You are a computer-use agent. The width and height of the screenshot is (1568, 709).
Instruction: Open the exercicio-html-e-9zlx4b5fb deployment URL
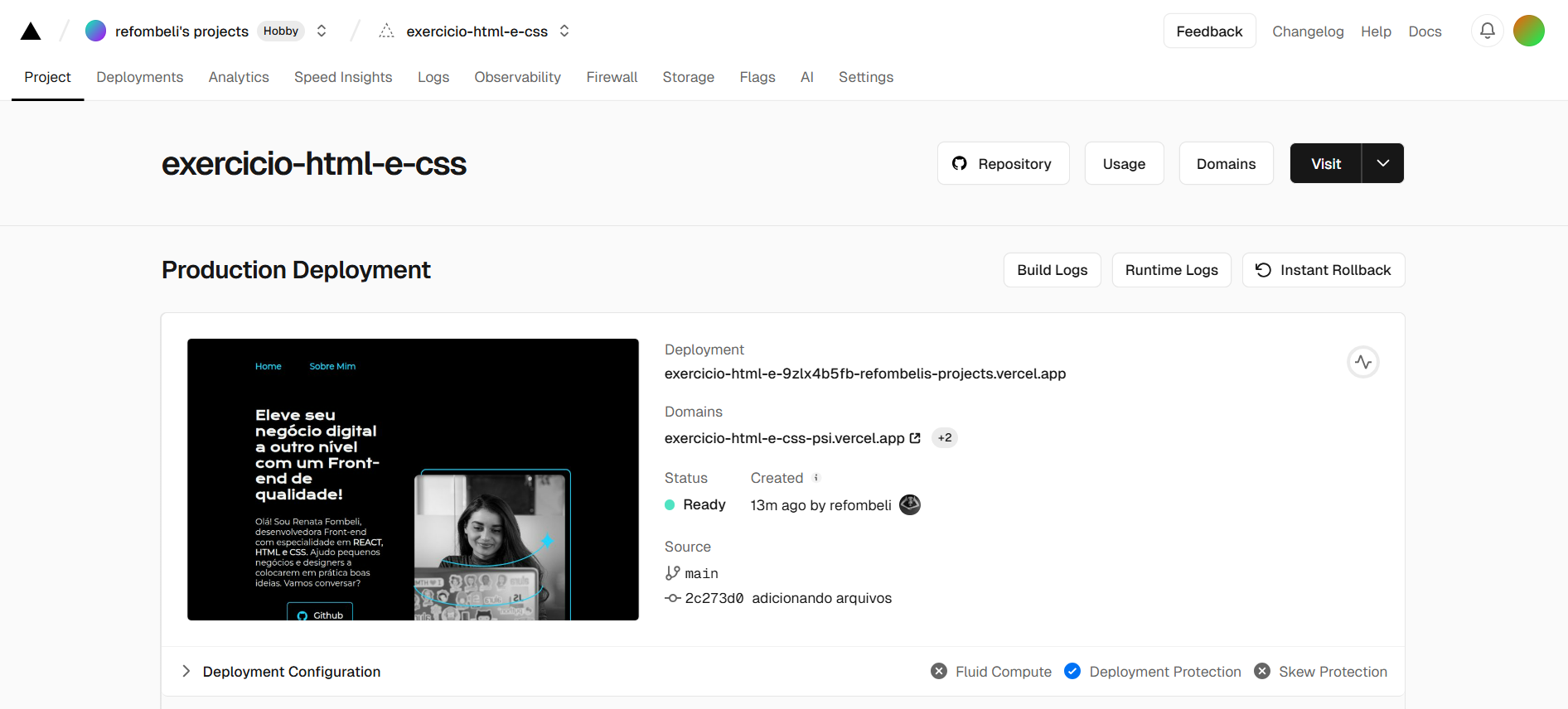click(865, 374)
